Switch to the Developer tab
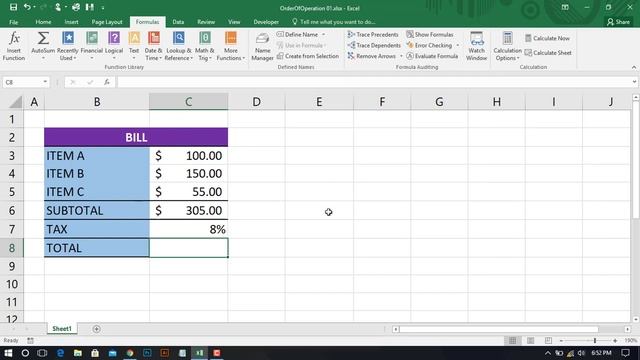Screen dimensions: 640x360 (x=266, y=22)
